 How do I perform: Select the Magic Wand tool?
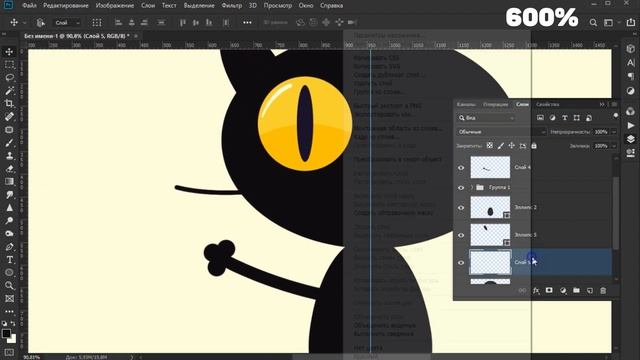tap(9, 91)
